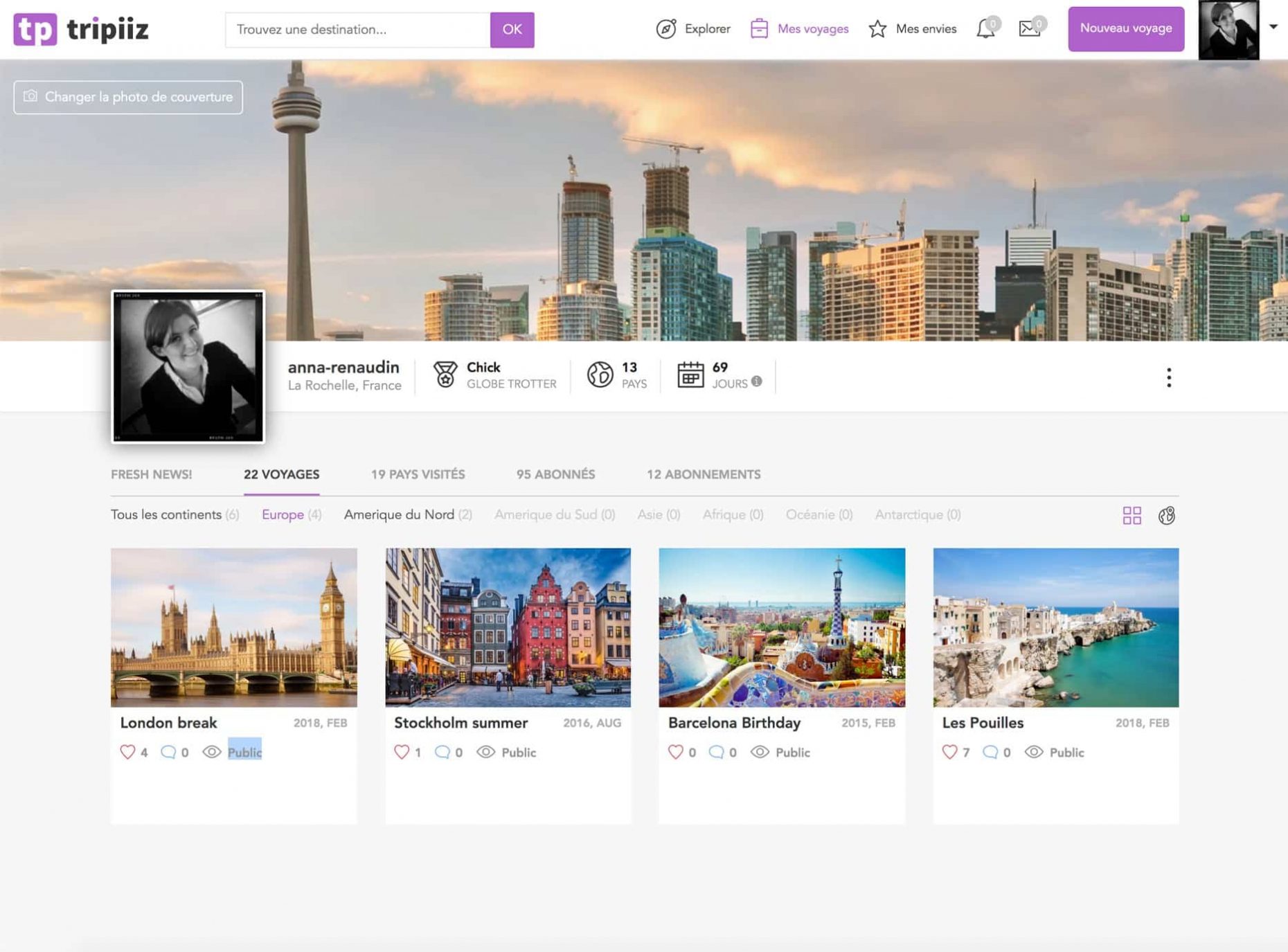Filter trips by Europe
The image size is (1288, 952).
click(x=292, y=514)
